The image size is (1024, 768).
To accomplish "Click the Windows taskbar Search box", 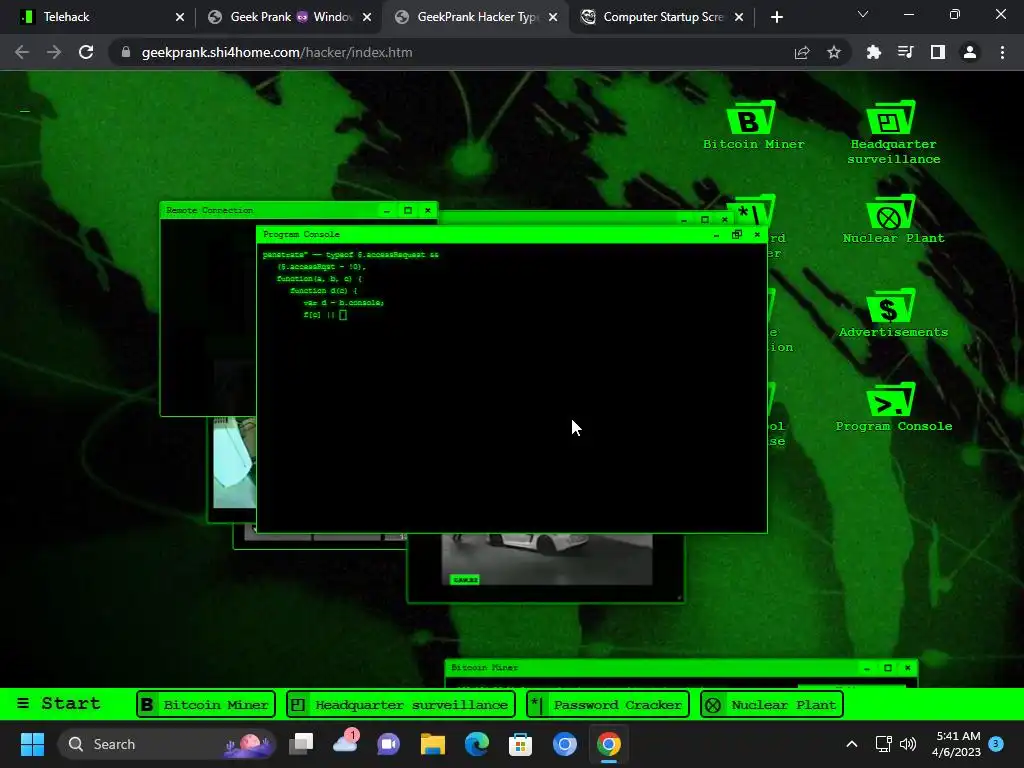I will pos(167,744).
